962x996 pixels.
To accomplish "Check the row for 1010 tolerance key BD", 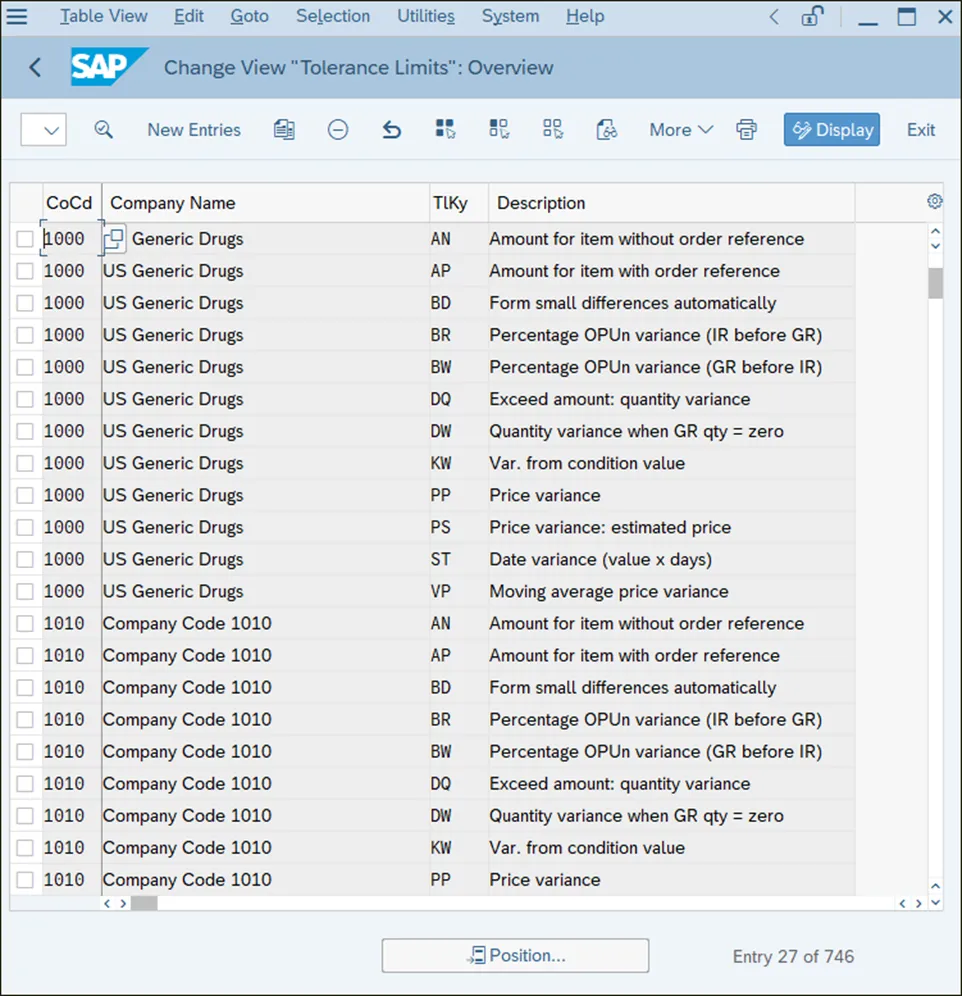I will (25, 687).
